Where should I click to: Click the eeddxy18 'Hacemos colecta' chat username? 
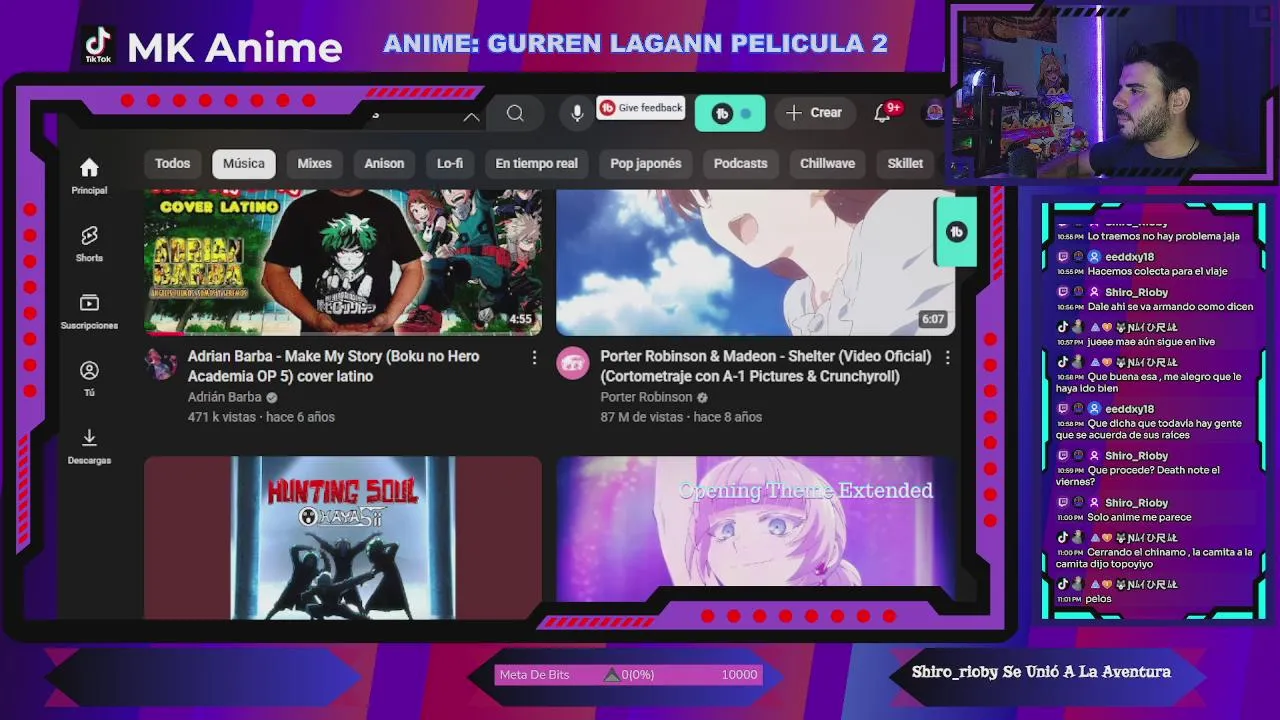pos(1129,257)
